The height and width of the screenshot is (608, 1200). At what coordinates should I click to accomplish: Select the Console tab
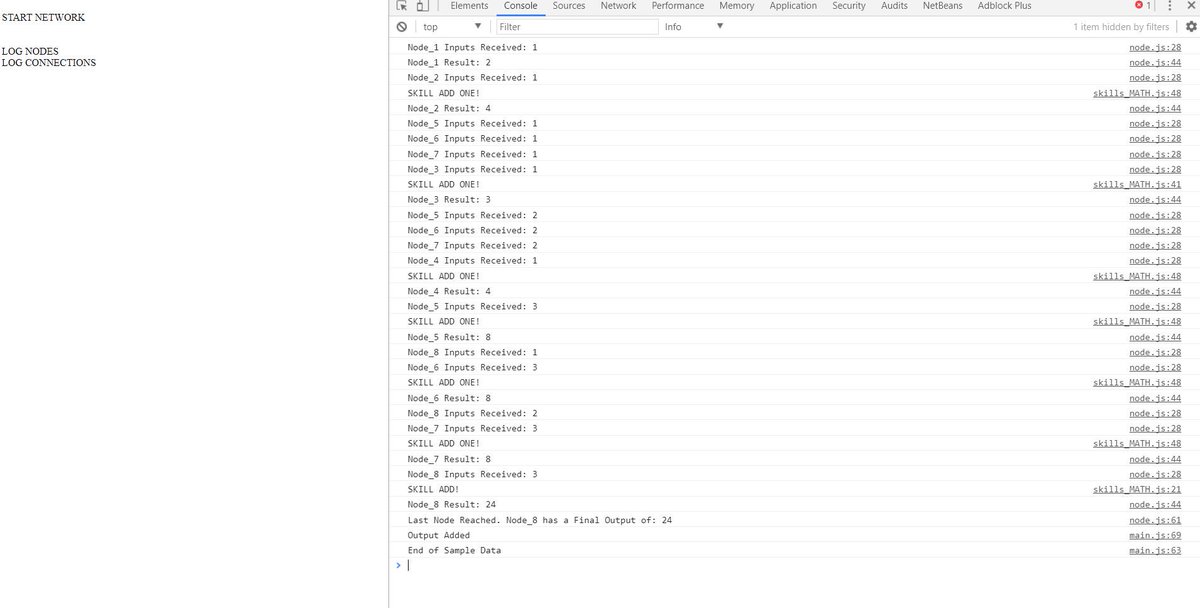[520, 6]
